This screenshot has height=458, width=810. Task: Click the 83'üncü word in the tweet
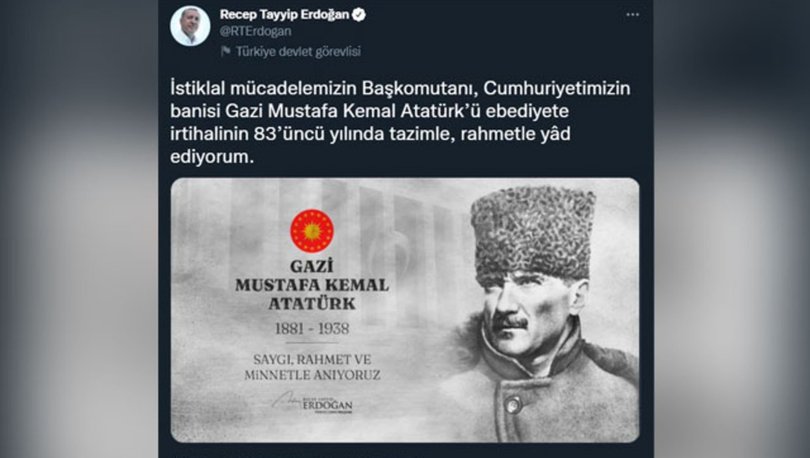[290, 134]
